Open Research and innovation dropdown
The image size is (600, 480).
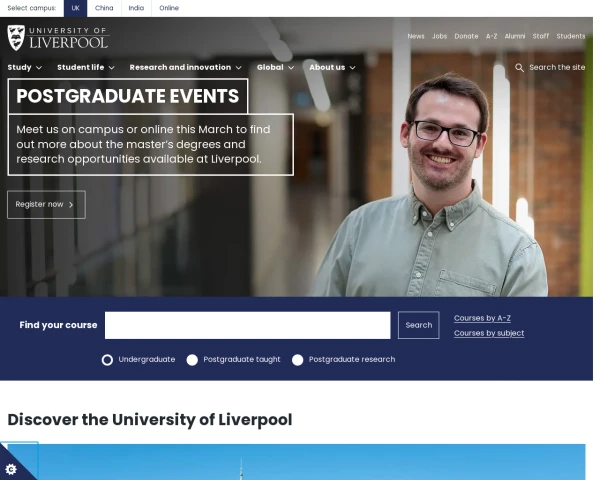click(186, 68)
